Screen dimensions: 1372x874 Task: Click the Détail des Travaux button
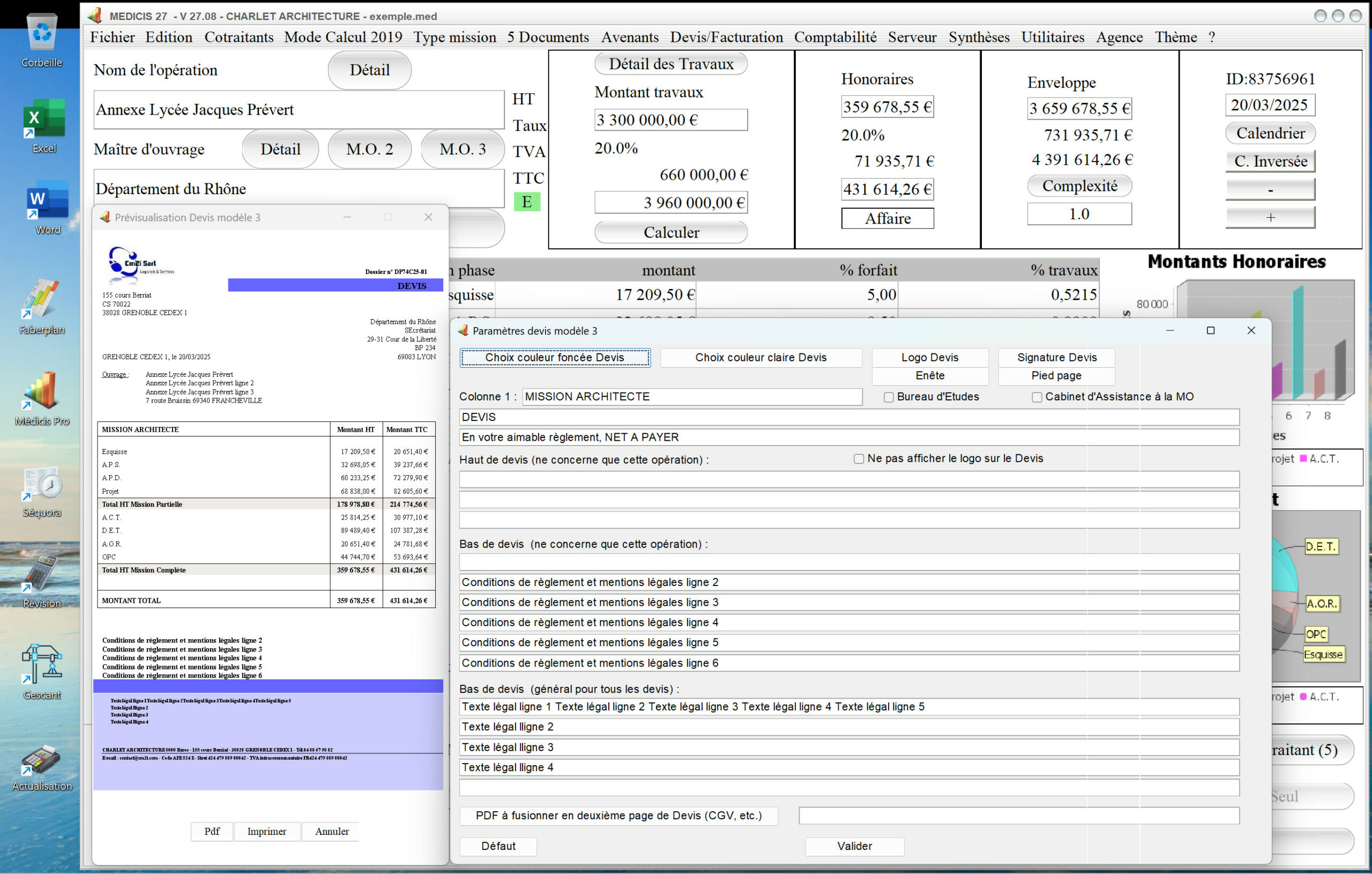671,64
